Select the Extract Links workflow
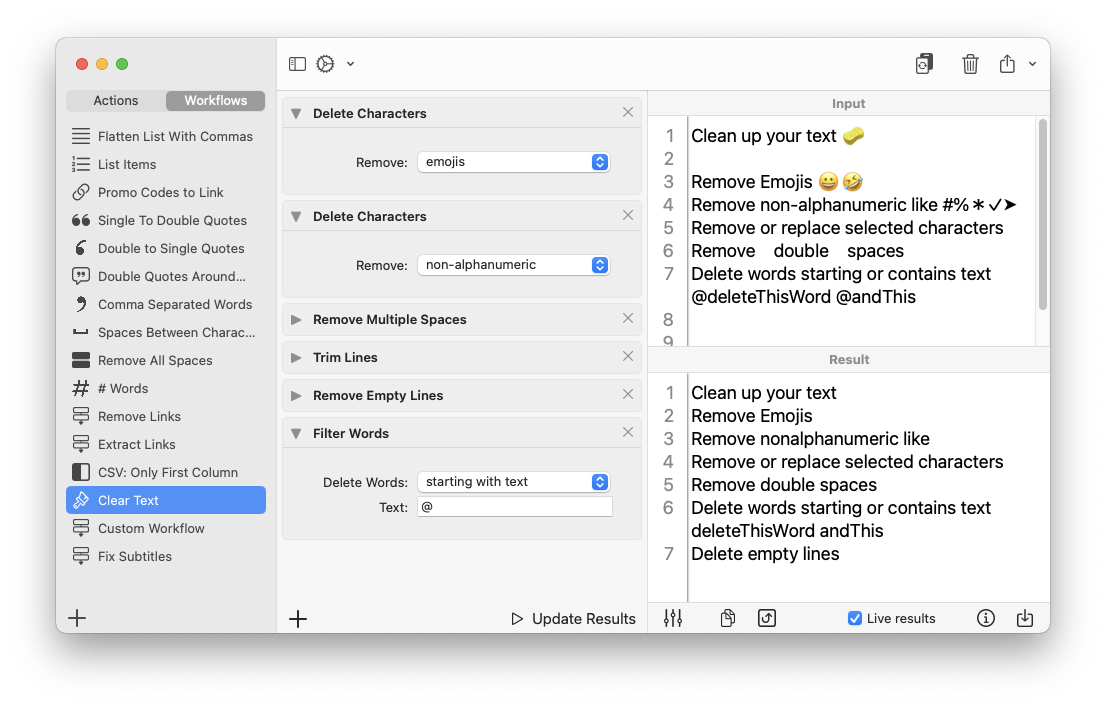The width and height of the screenshot is (1106, 707). [x=166, y=445]
